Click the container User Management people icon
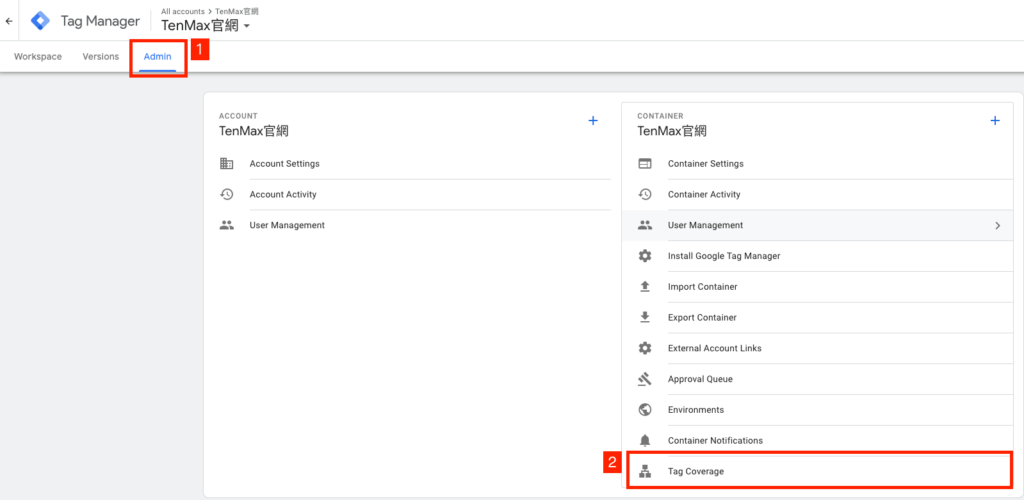 click(645, 225)
